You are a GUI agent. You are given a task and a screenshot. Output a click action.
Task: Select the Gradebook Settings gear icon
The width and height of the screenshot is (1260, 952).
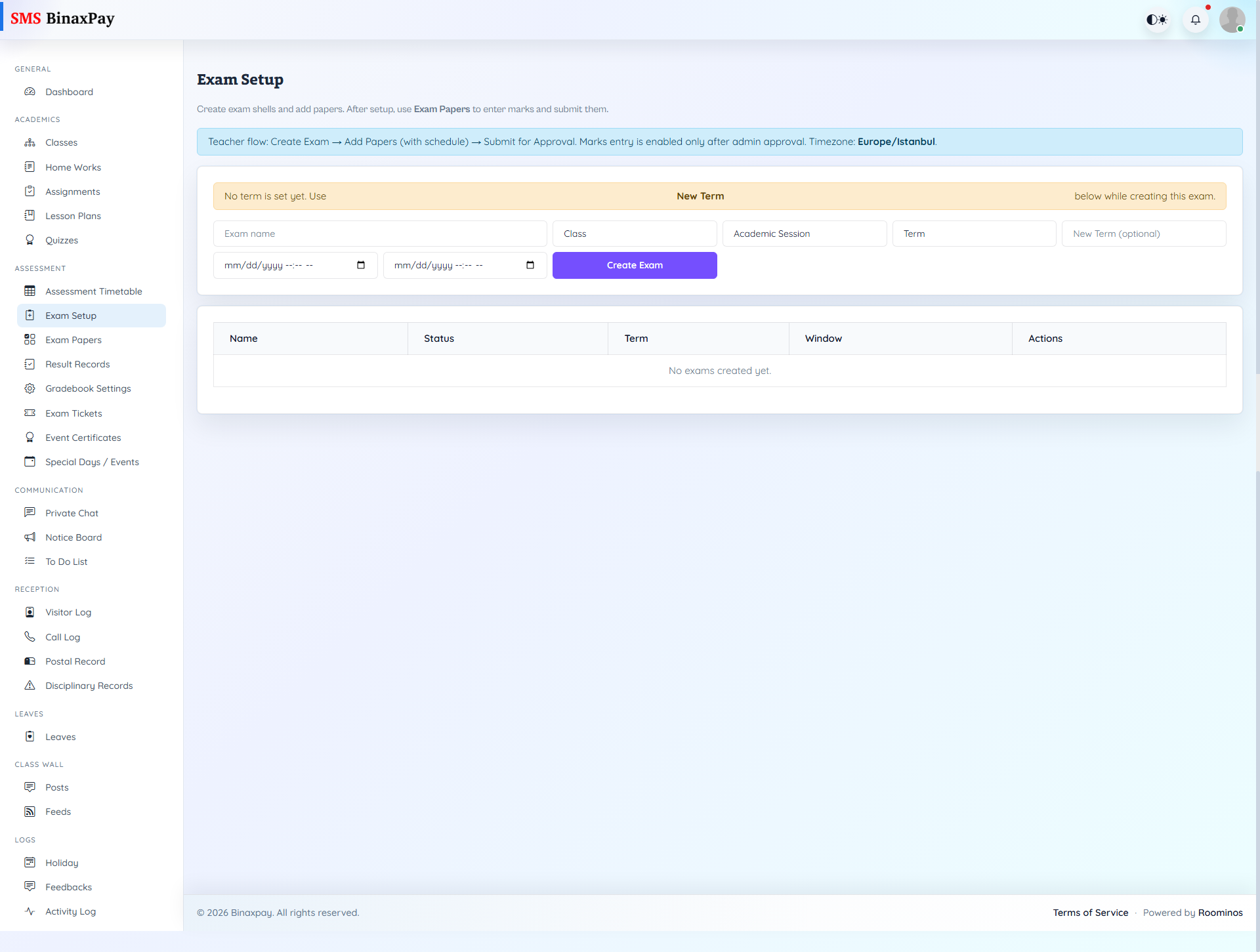pyautogui.click(x=30, y=388)
